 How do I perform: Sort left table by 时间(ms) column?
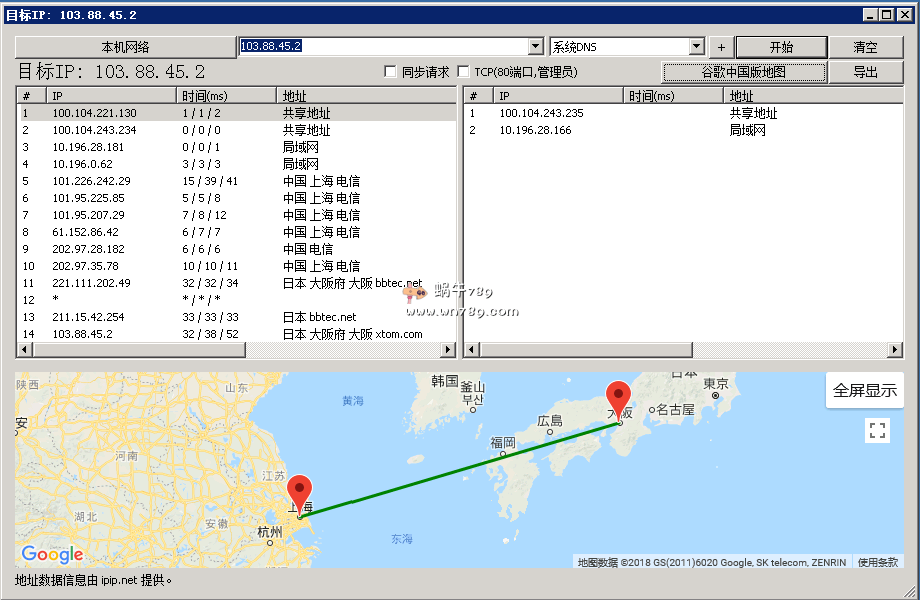pyautogui.click(x=226, y=96)
